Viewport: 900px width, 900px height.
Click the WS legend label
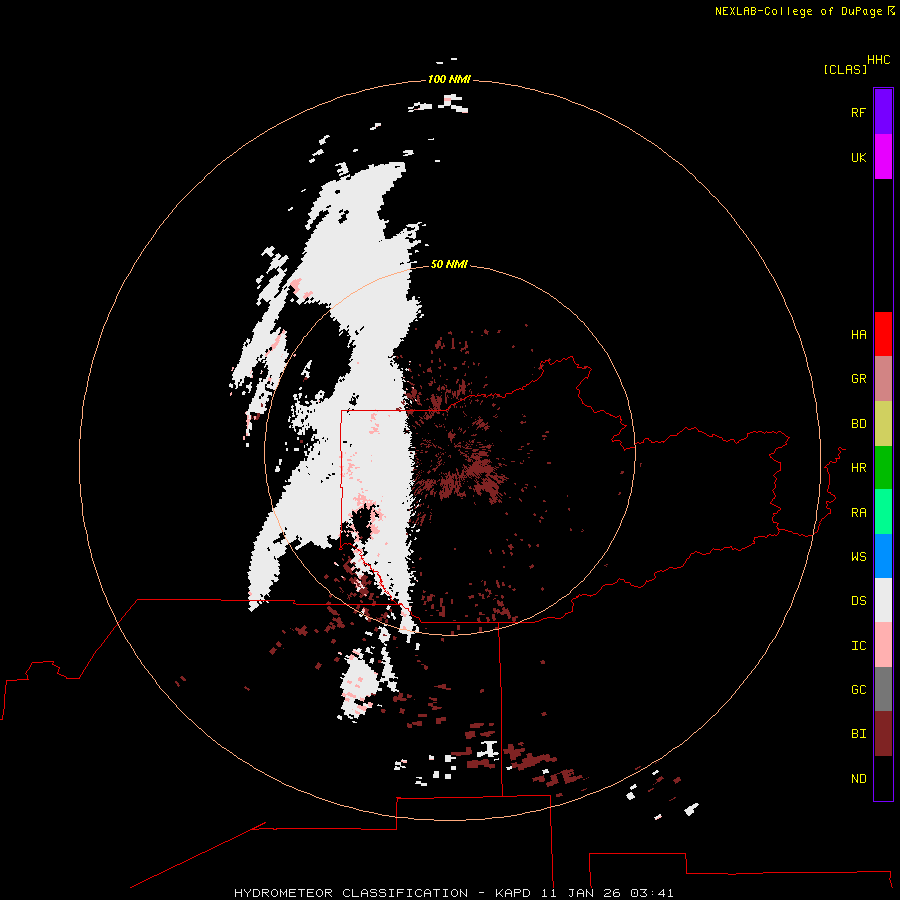coord(858,557)
